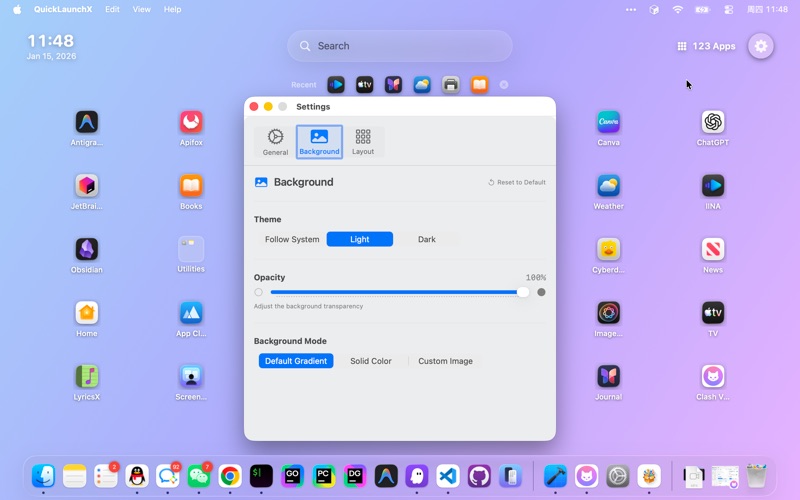Select Custom Image background mode
Viewport: 800px width, 500px height.
click(445, 361)
